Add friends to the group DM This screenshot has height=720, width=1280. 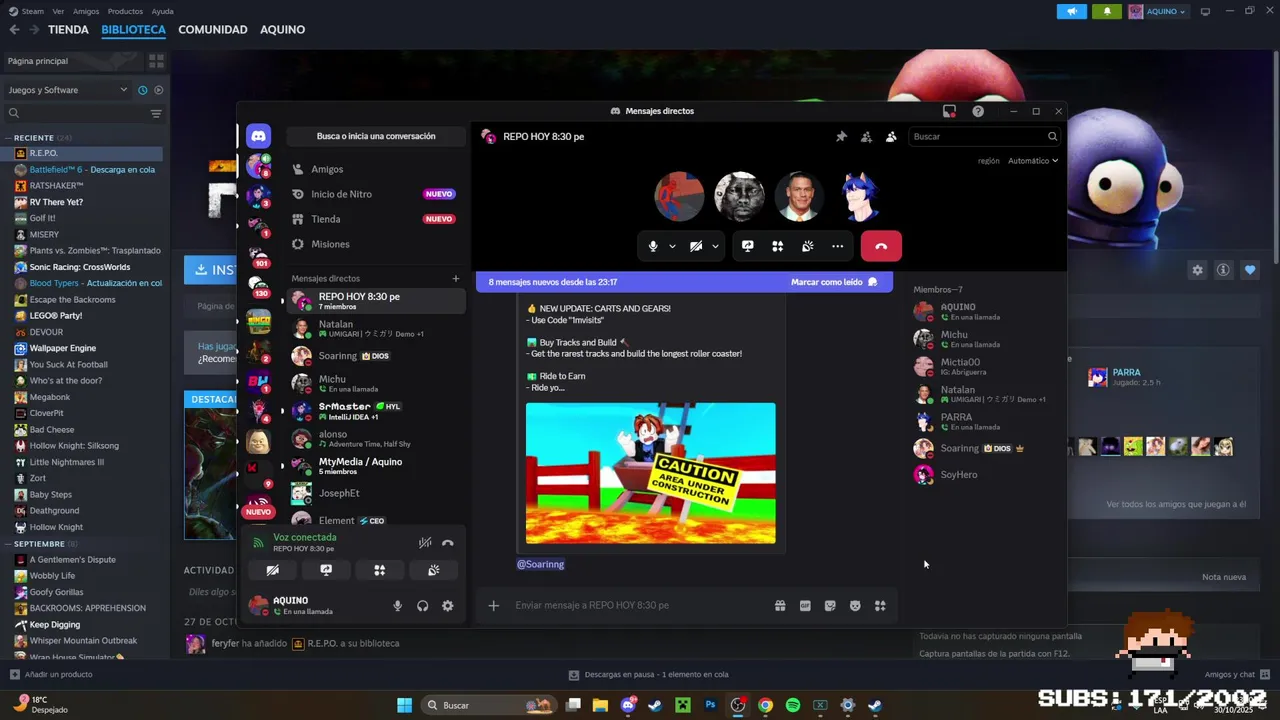(x=866, y=137)
